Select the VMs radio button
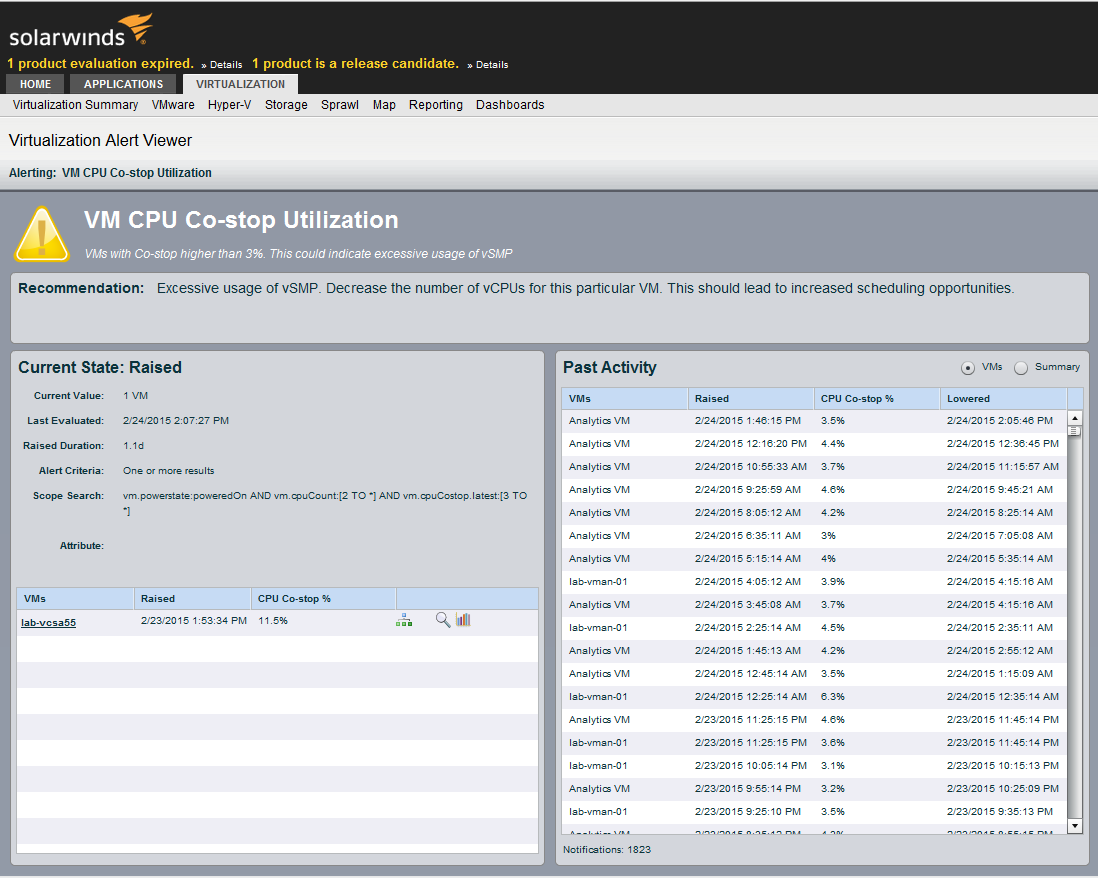Image resolution: width=1098 pixels, height=878 pixels. pyautogui.click(x=968, y=368)
